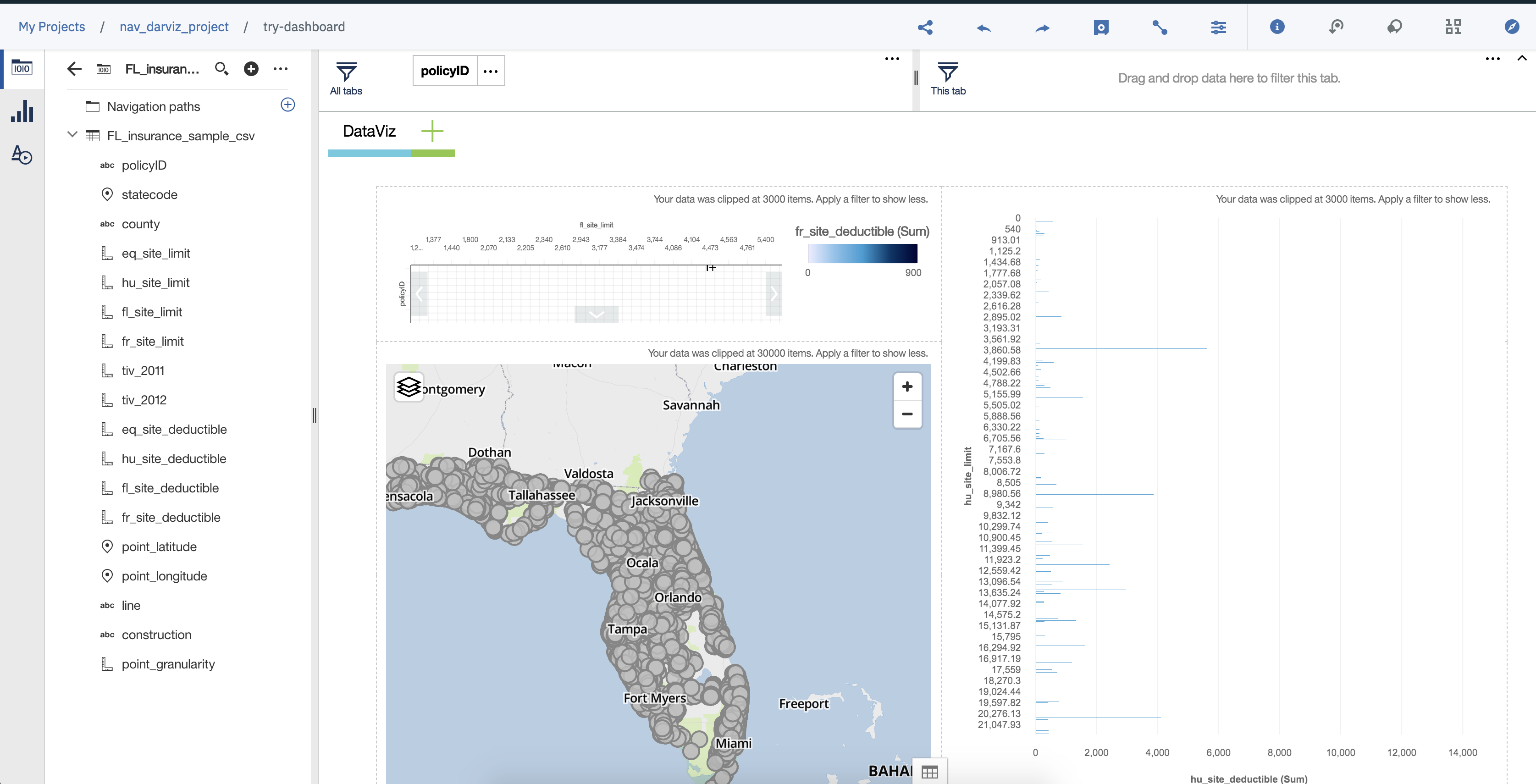1536x784 pixels.
Task: Open map layers icon on map
Action: tap(409, 387)
